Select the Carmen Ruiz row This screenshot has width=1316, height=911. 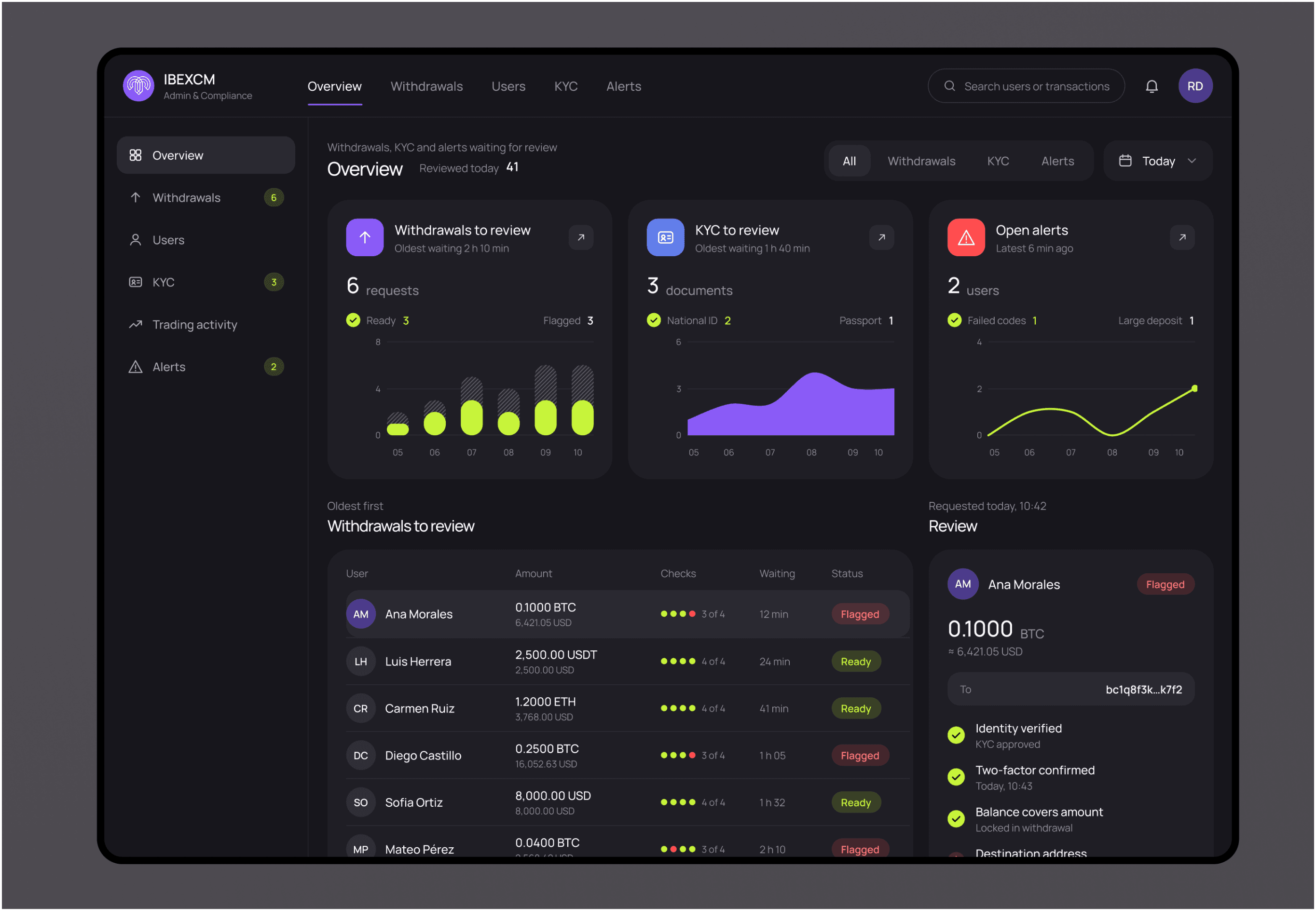627,709
